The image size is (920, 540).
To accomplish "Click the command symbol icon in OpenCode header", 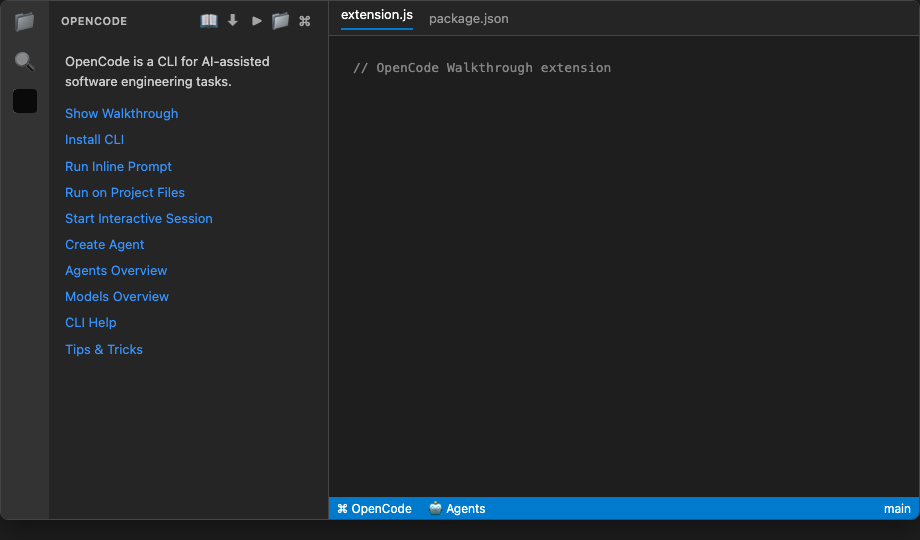I will [305, 21].
